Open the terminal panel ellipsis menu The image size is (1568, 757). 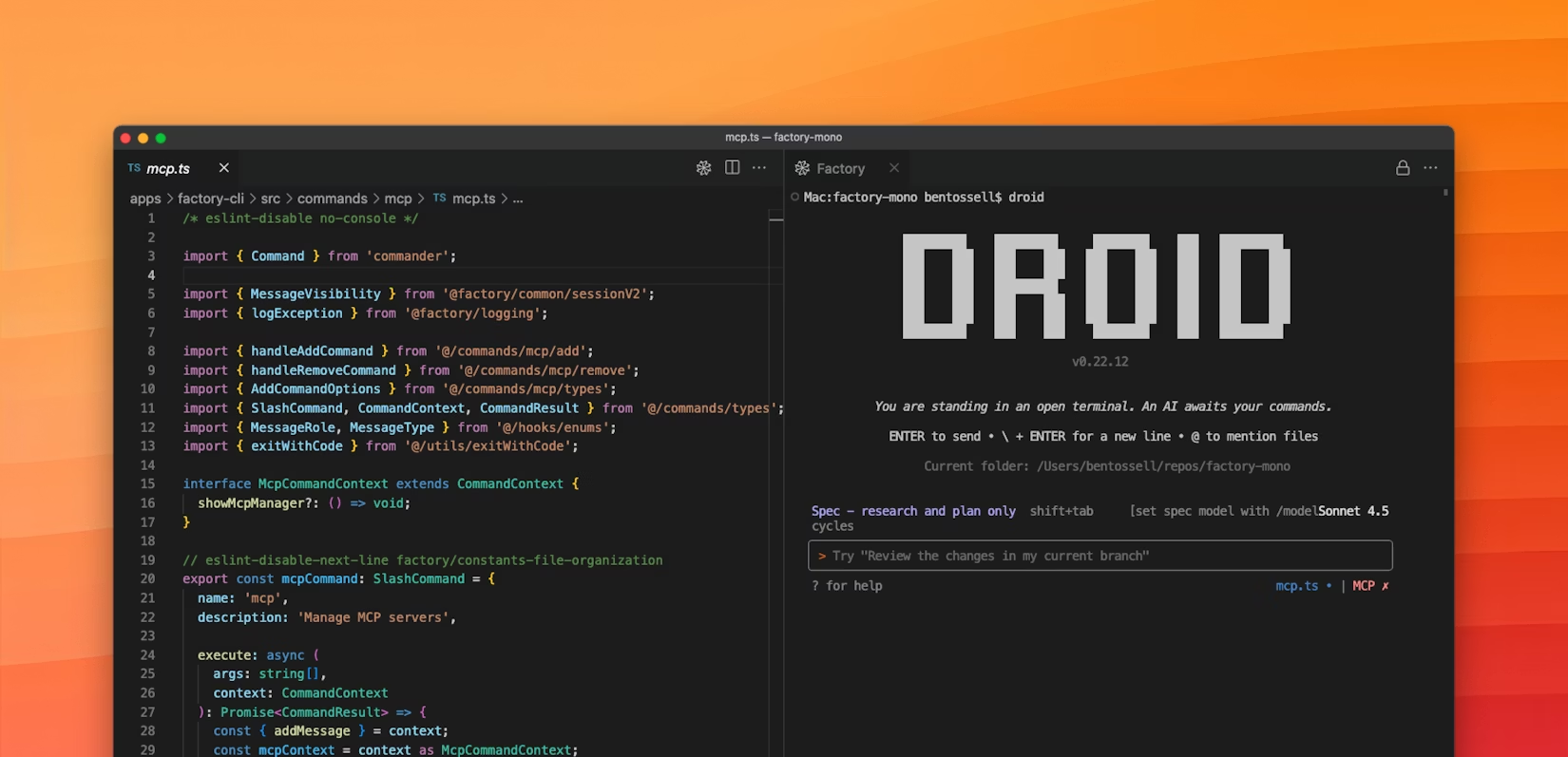click(1430, 168)
